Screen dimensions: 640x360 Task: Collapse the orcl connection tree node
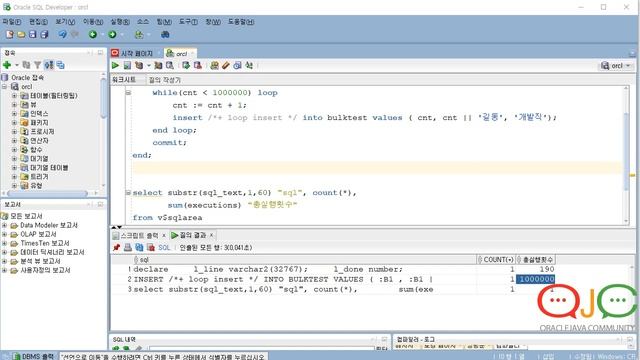click(x=4, y=87)
